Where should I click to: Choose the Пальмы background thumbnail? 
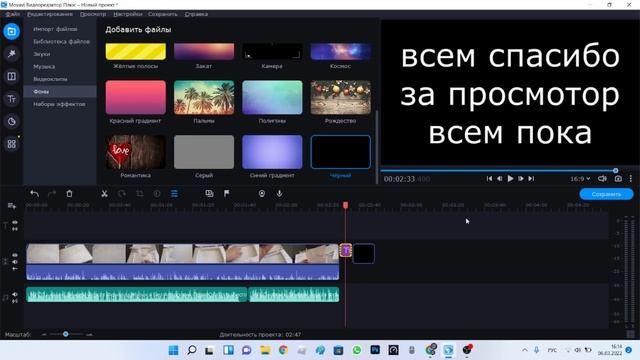pyautogui.click(x=204, y=98)
